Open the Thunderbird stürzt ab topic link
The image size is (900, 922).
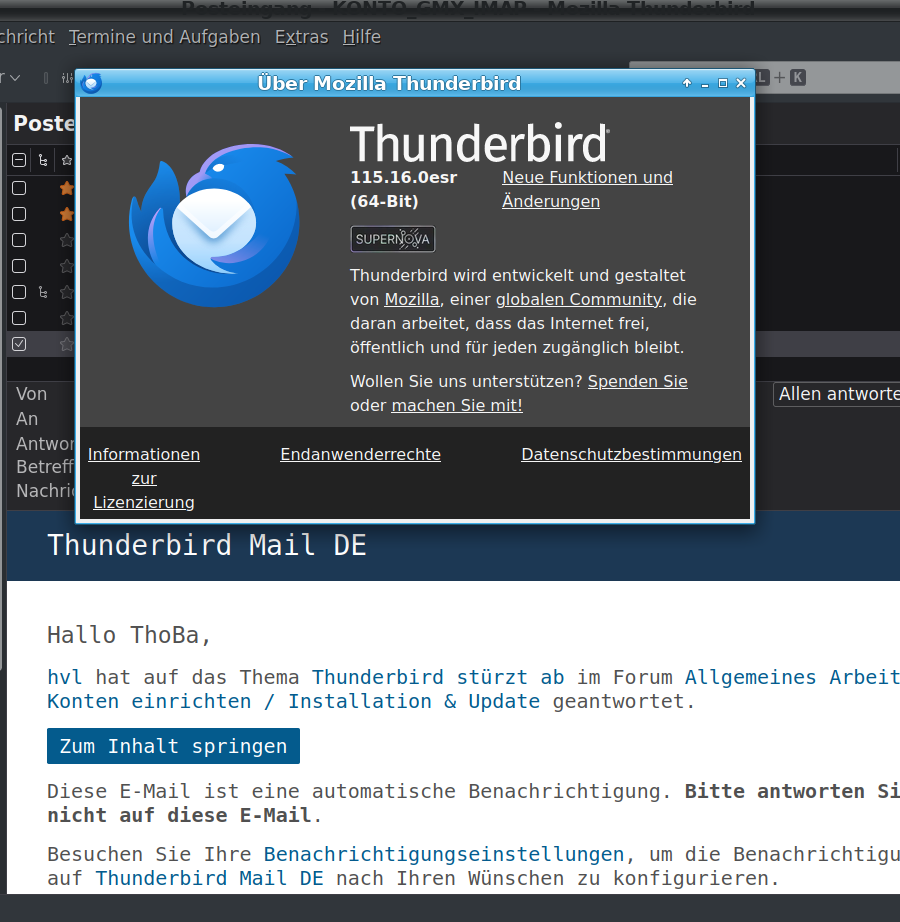click(x=437, y=677)
